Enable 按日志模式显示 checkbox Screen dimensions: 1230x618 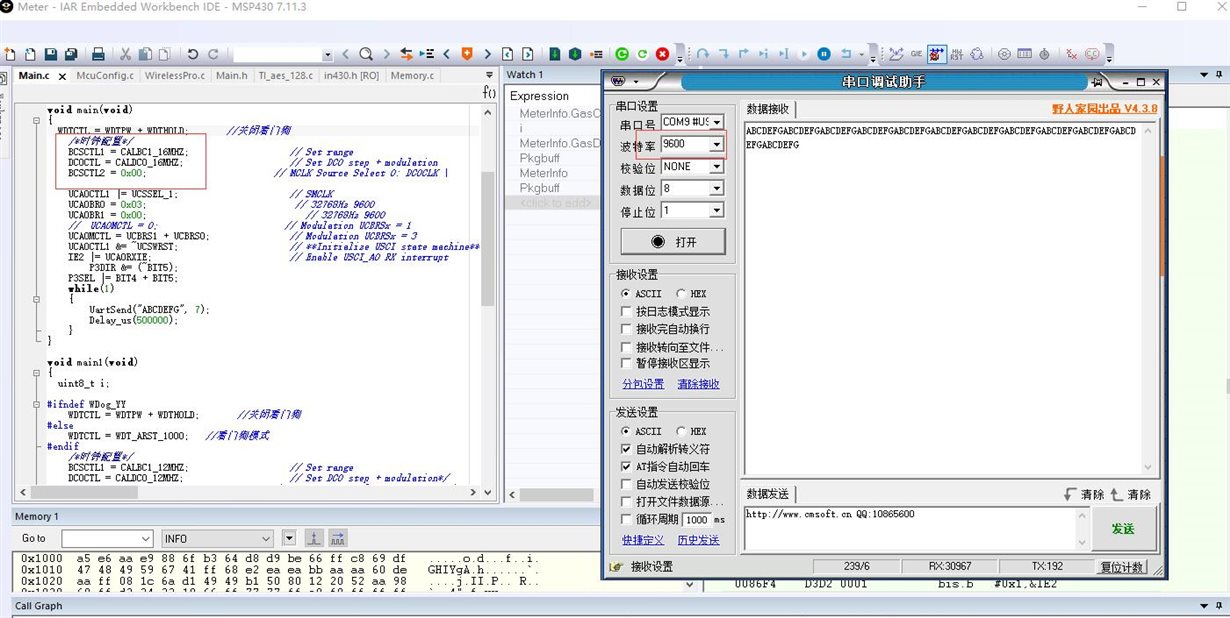pos(626,311)
